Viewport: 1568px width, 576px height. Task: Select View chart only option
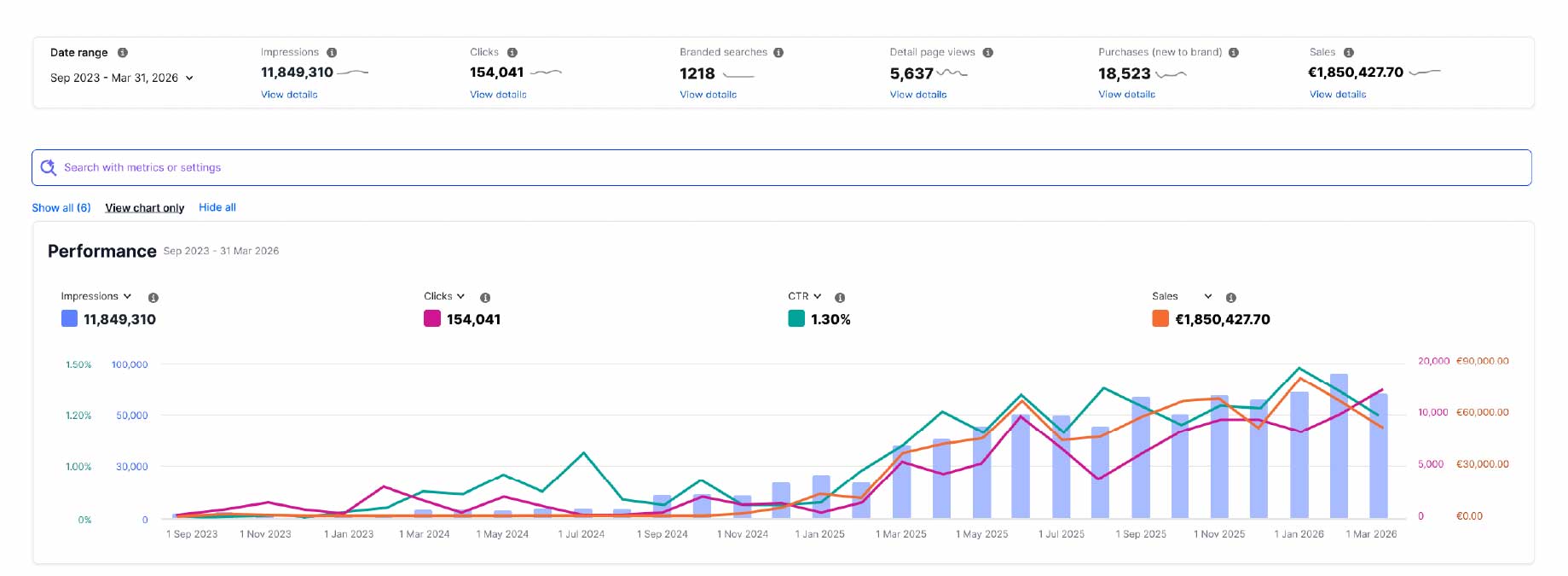tap(145, 207)
